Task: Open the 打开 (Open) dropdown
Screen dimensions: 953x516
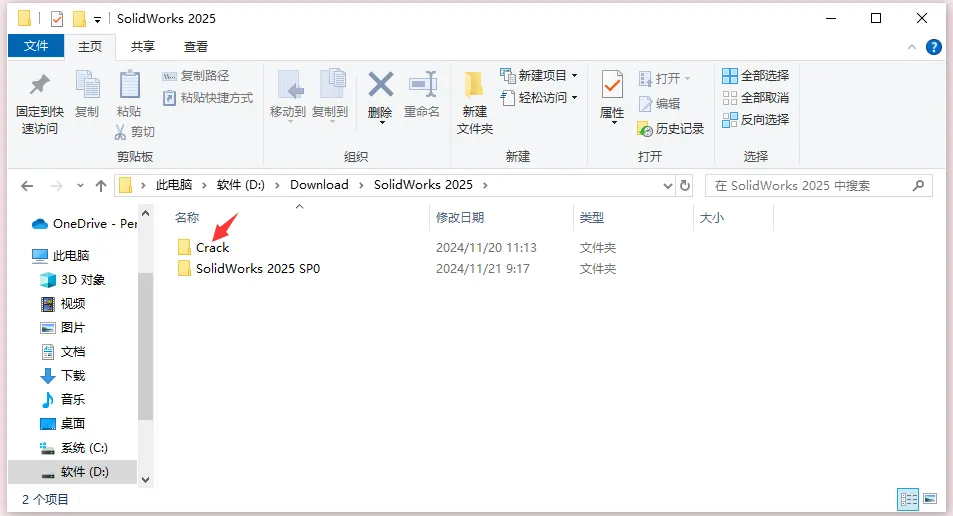Action: point(687,78)
